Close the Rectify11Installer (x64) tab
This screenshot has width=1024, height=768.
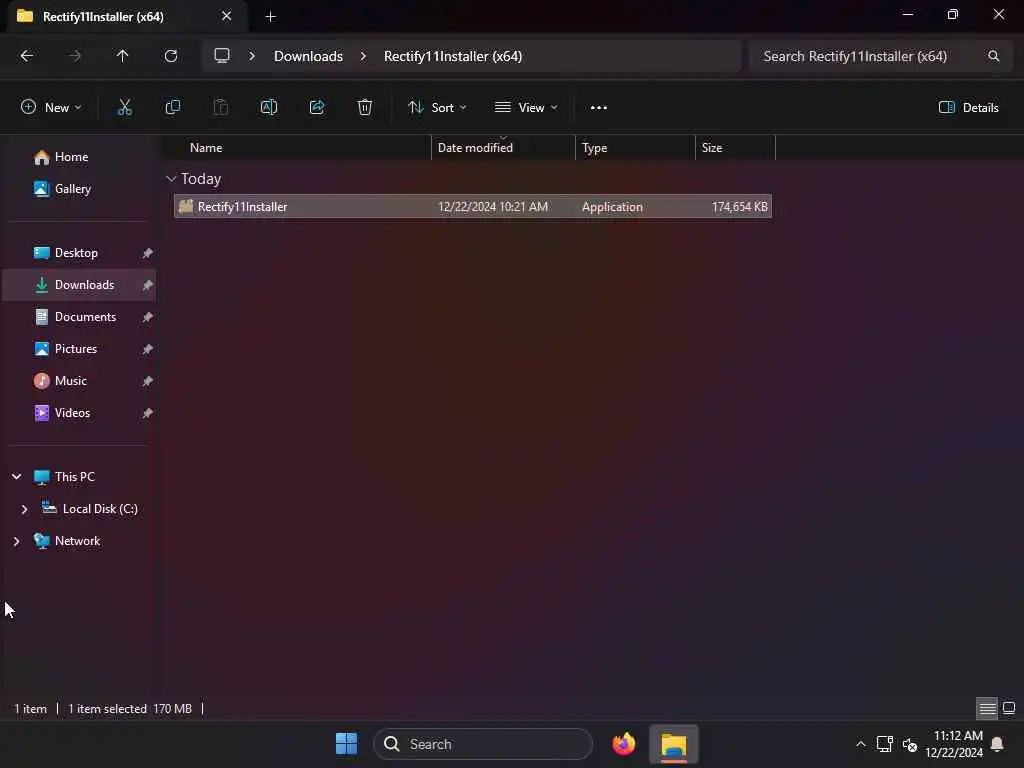pyautogui.click(x=227, y=16)
